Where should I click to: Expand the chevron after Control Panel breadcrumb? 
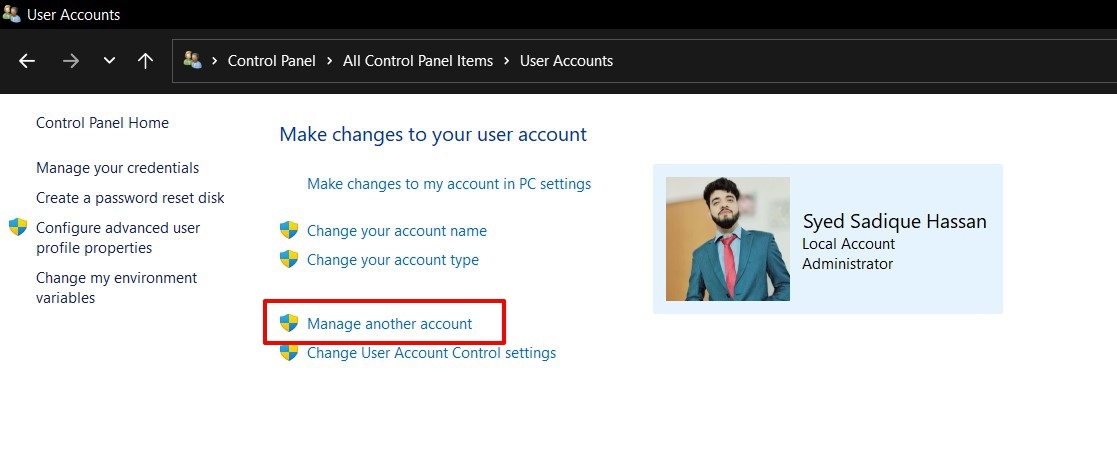coord(329,61)
